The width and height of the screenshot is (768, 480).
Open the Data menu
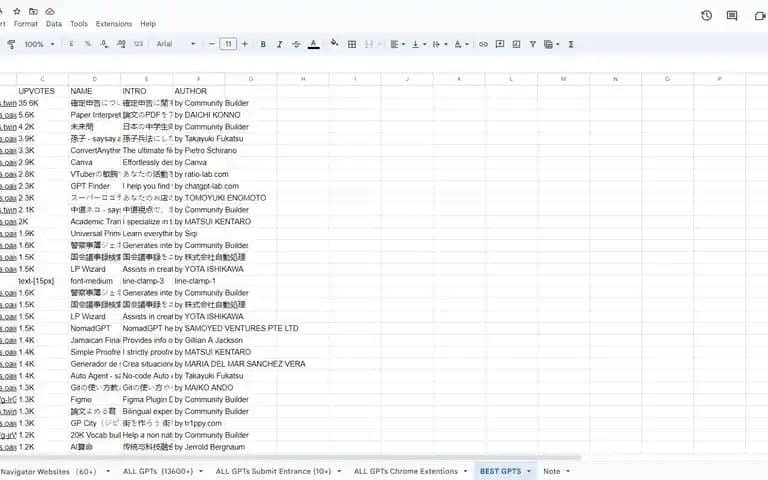point(54,24)
